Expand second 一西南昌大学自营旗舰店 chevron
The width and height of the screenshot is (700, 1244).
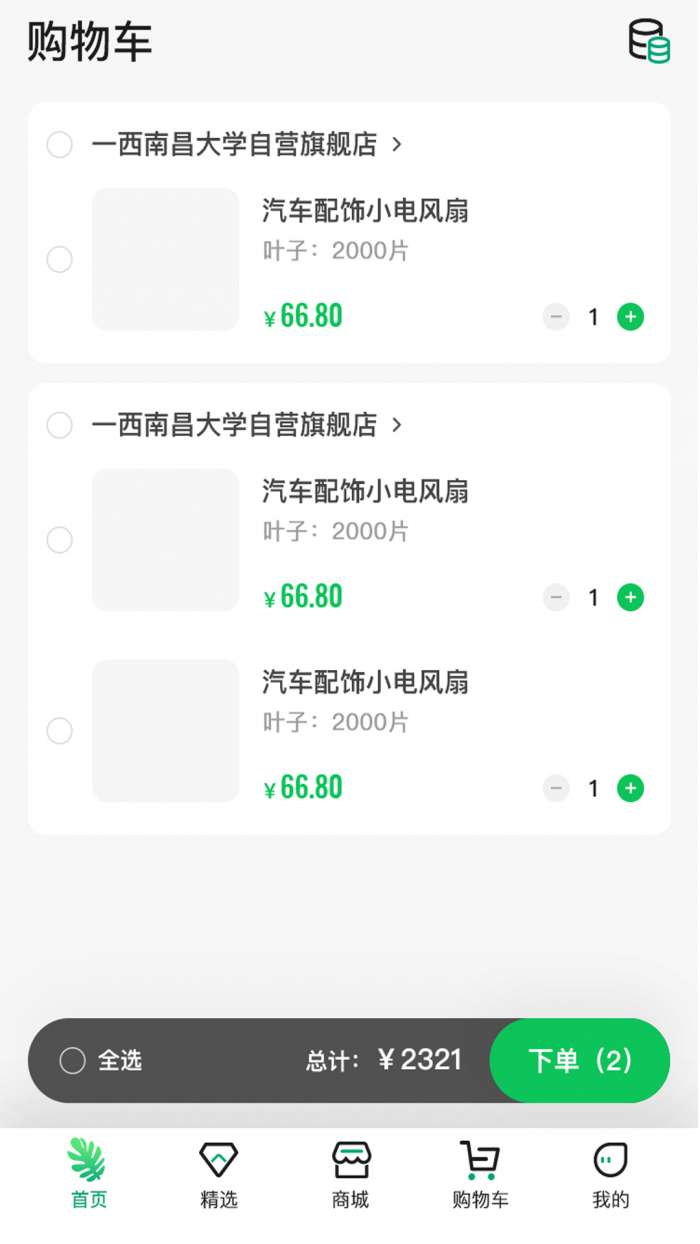[397, 425]
